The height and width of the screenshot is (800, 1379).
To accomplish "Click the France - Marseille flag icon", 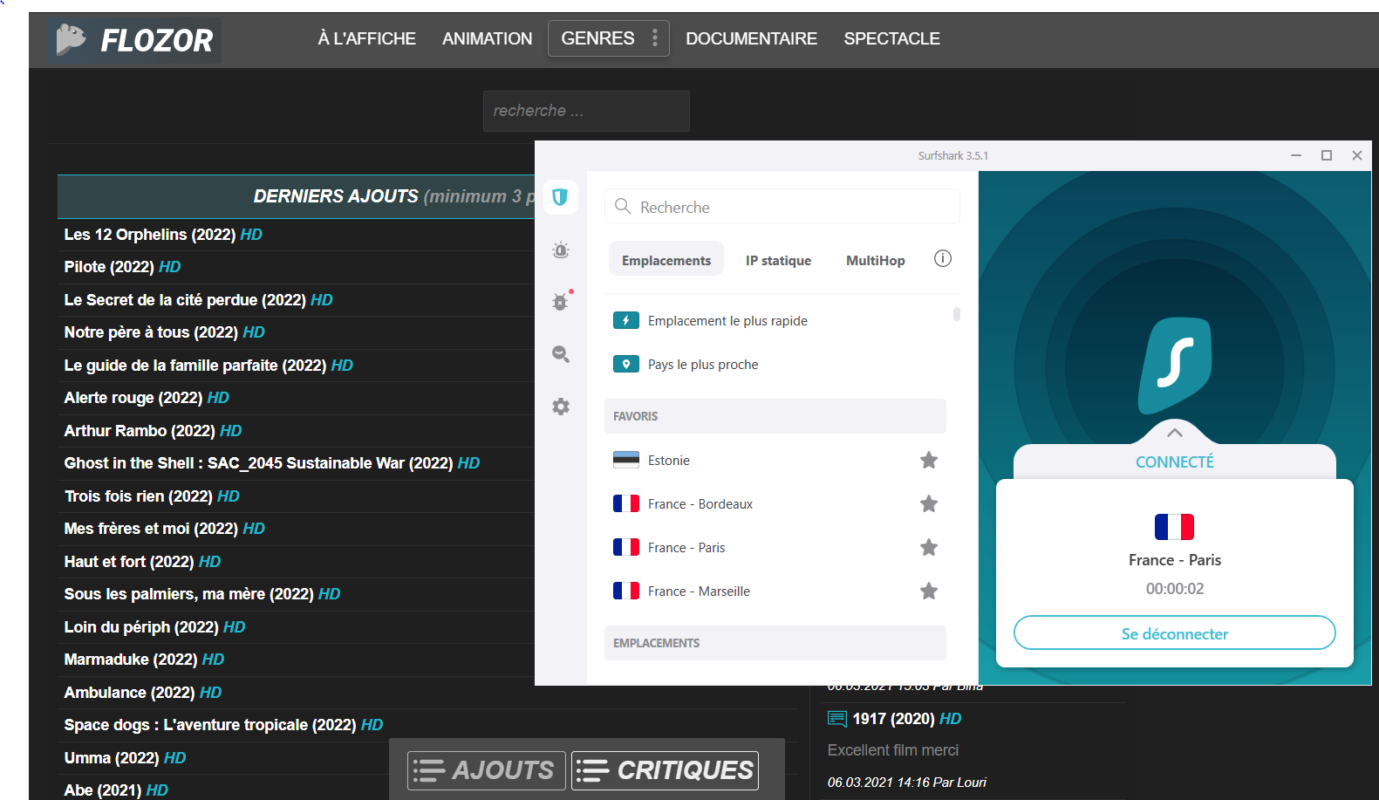I will [x=626, y=591].
